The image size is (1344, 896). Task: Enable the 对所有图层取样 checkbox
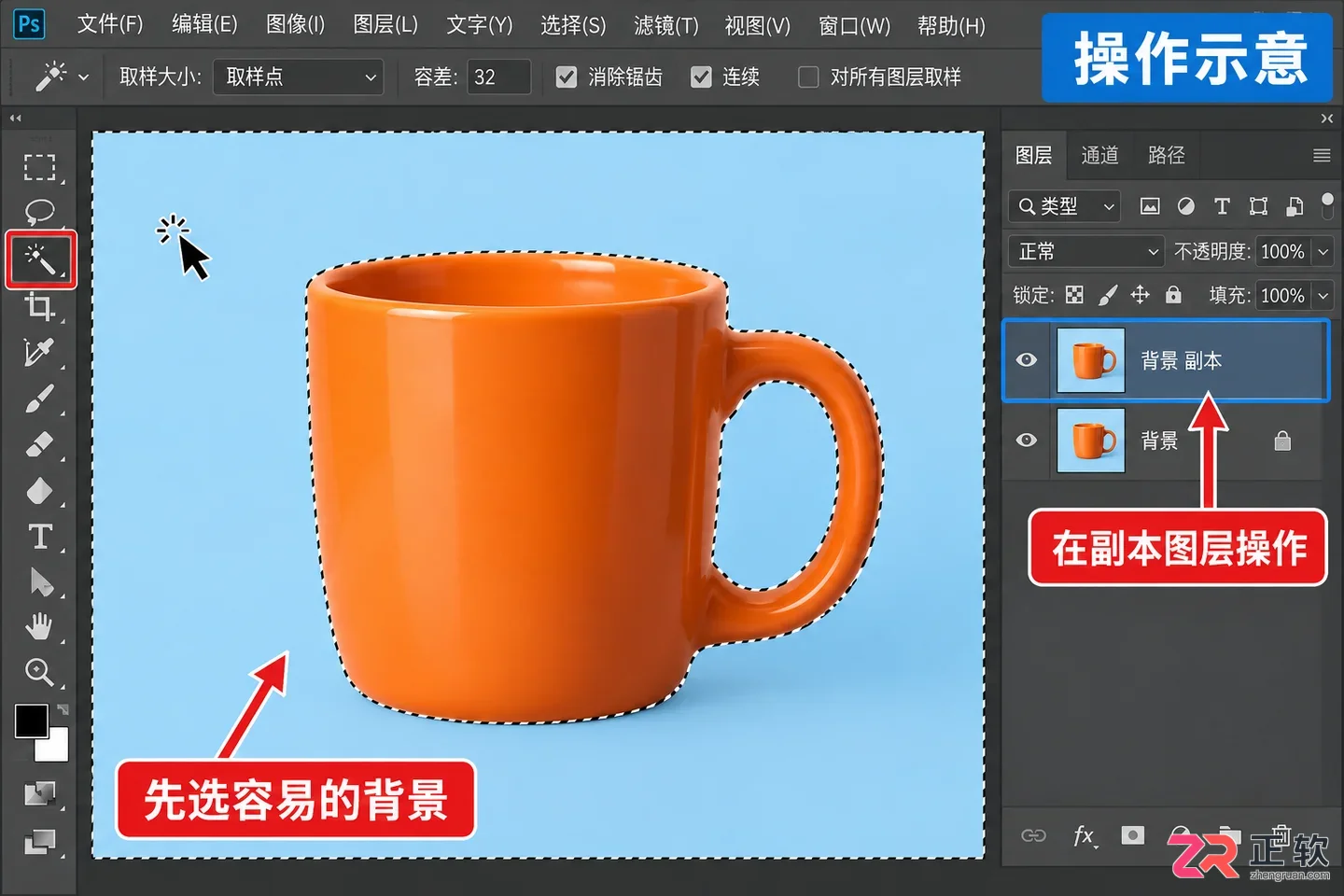808,77
